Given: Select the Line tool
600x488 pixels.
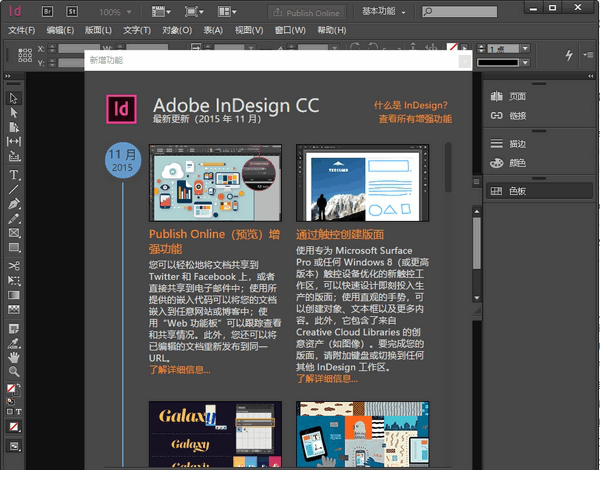Looking at the screenshot, I should coord(14,189).
